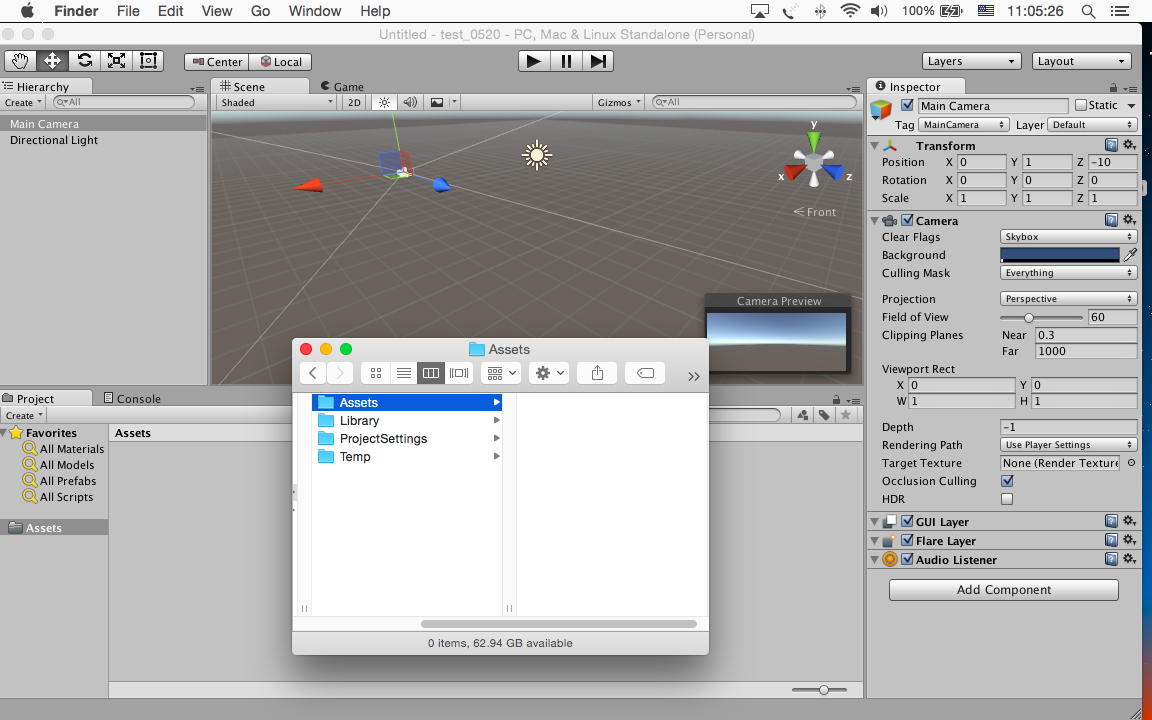The width and height of the screenshot is (1152, 720).
Task: Open the Layers dropdown
Action: point(971,61)
